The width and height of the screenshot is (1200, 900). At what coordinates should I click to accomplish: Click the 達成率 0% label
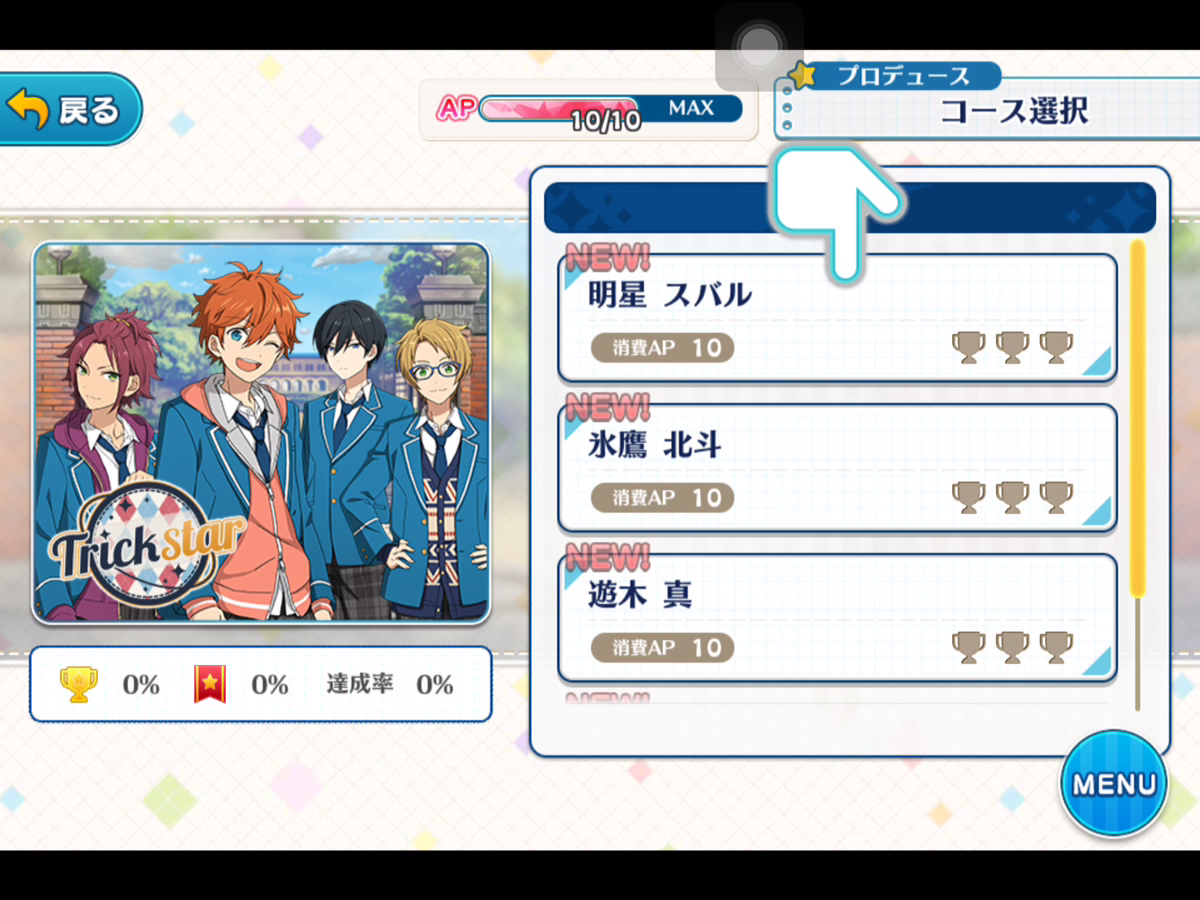coord(389,684)
